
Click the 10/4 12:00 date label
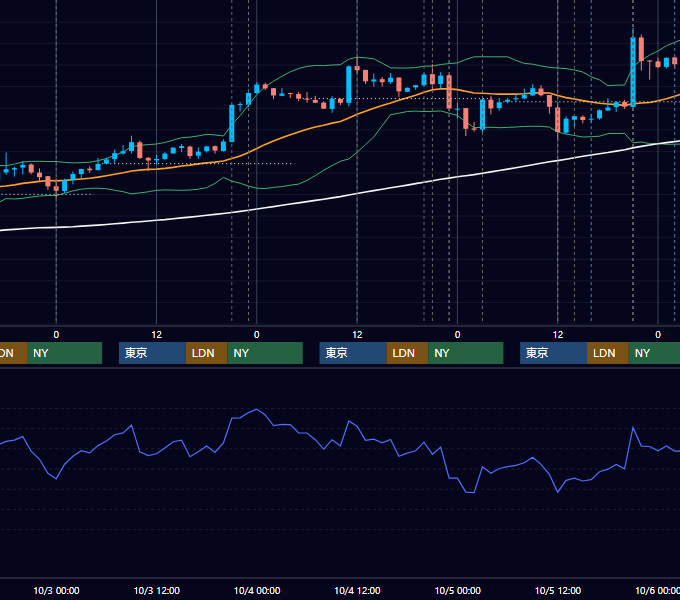click(x=357, y=590)
